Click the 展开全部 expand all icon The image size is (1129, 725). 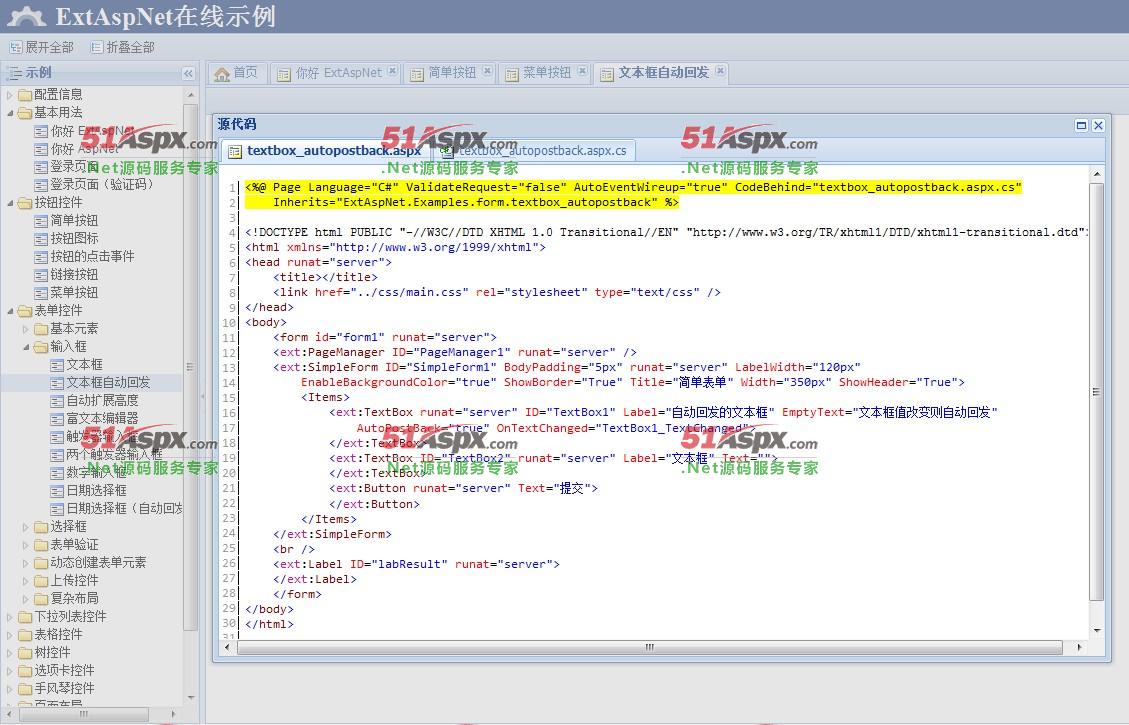[16, 47]
